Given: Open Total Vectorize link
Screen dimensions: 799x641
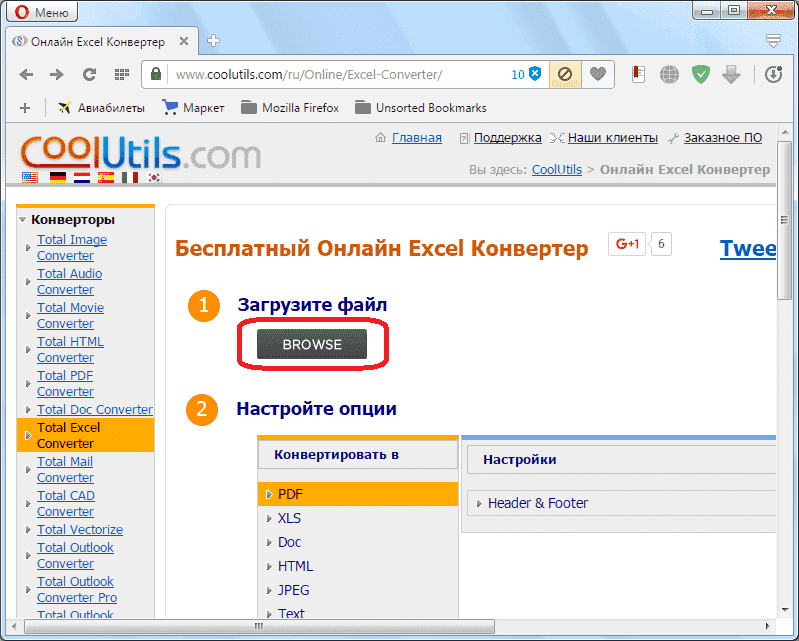Looking at the screenshot, I should coord(79,530).
